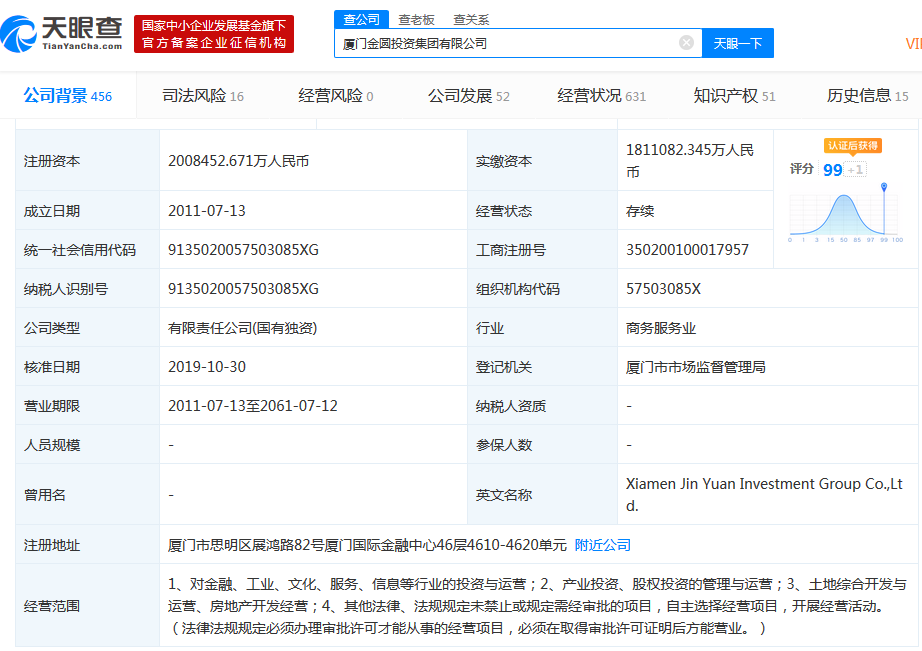Go to the 经营状况 section
The image size is (922, 651).
601,96
